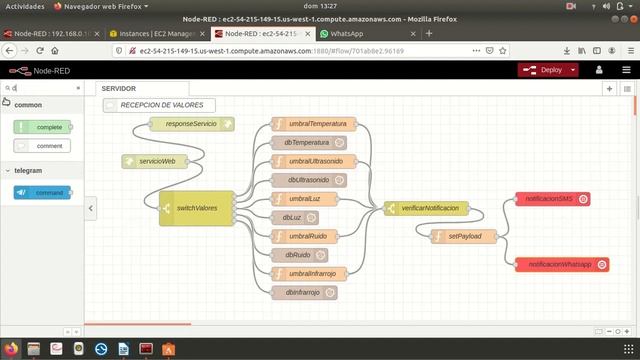Toggle the workspace navigator view

pyautogui.click(x=598, y=331)
